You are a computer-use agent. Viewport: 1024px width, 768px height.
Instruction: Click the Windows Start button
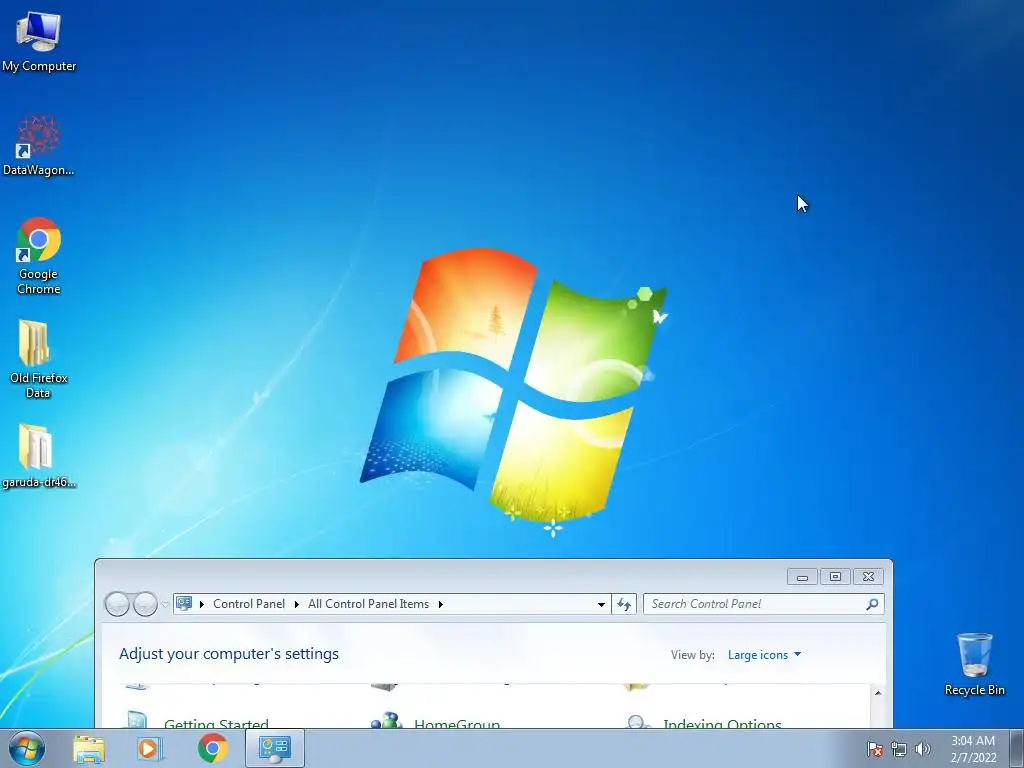click(27, 748)
